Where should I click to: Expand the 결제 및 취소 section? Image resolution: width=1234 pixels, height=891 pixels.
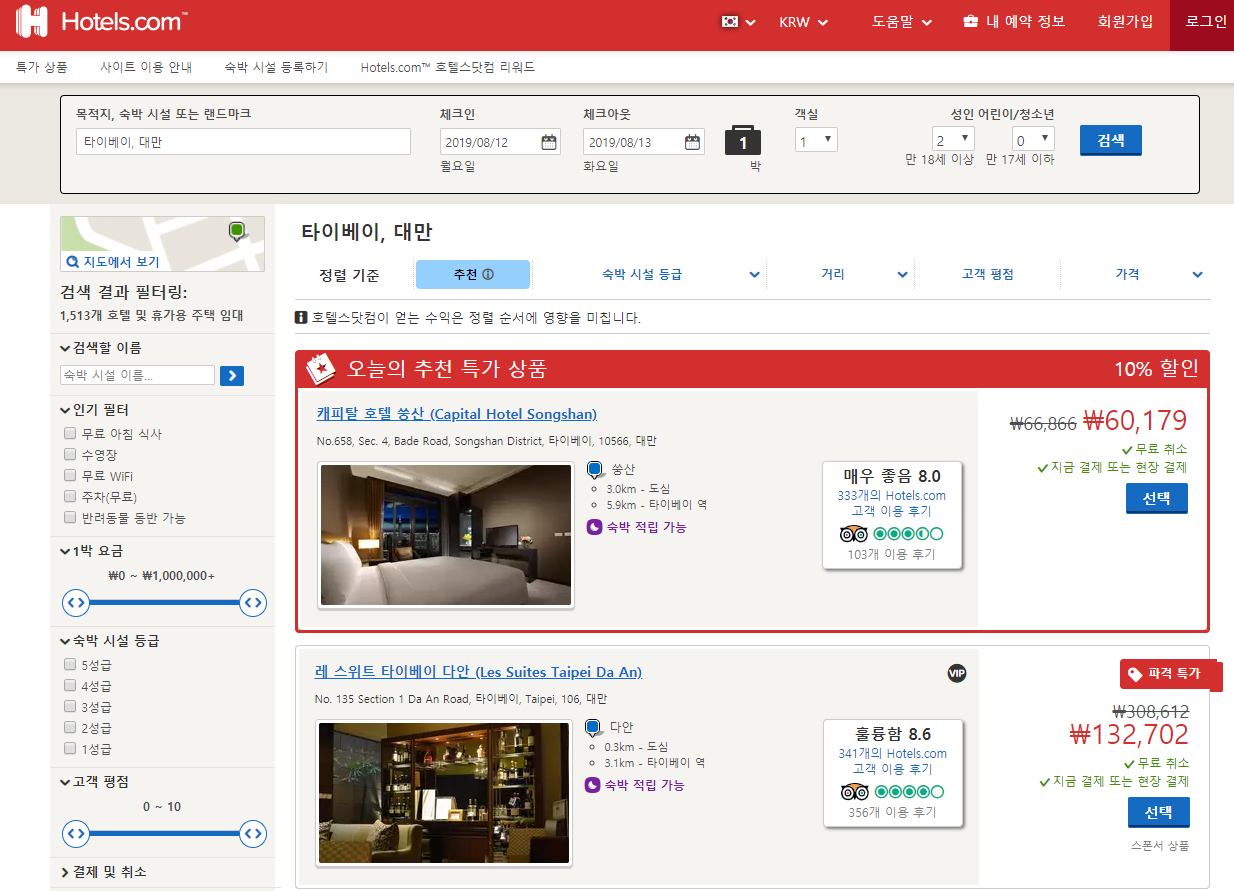(104, 872)
